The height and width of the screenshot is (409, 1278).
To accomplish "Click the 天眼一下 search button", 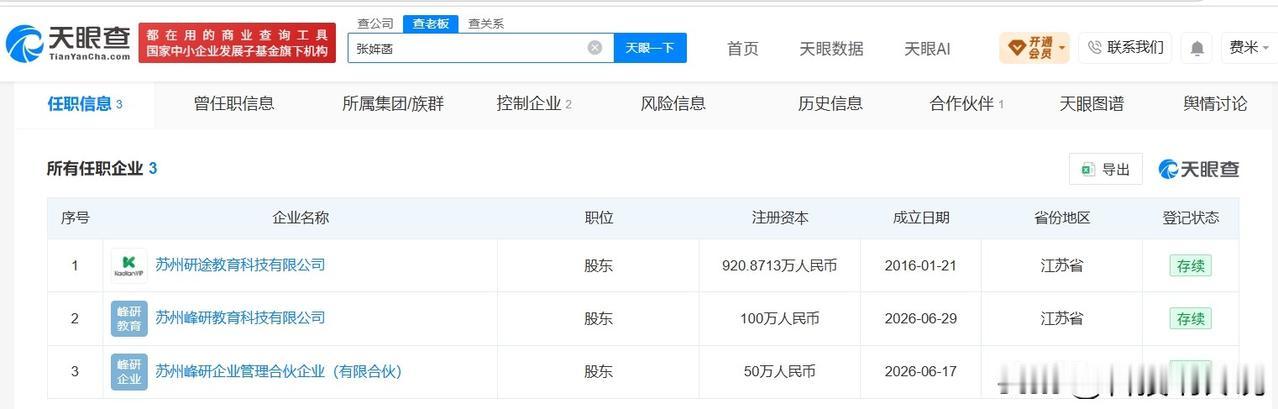I will (x=650, y=48).
